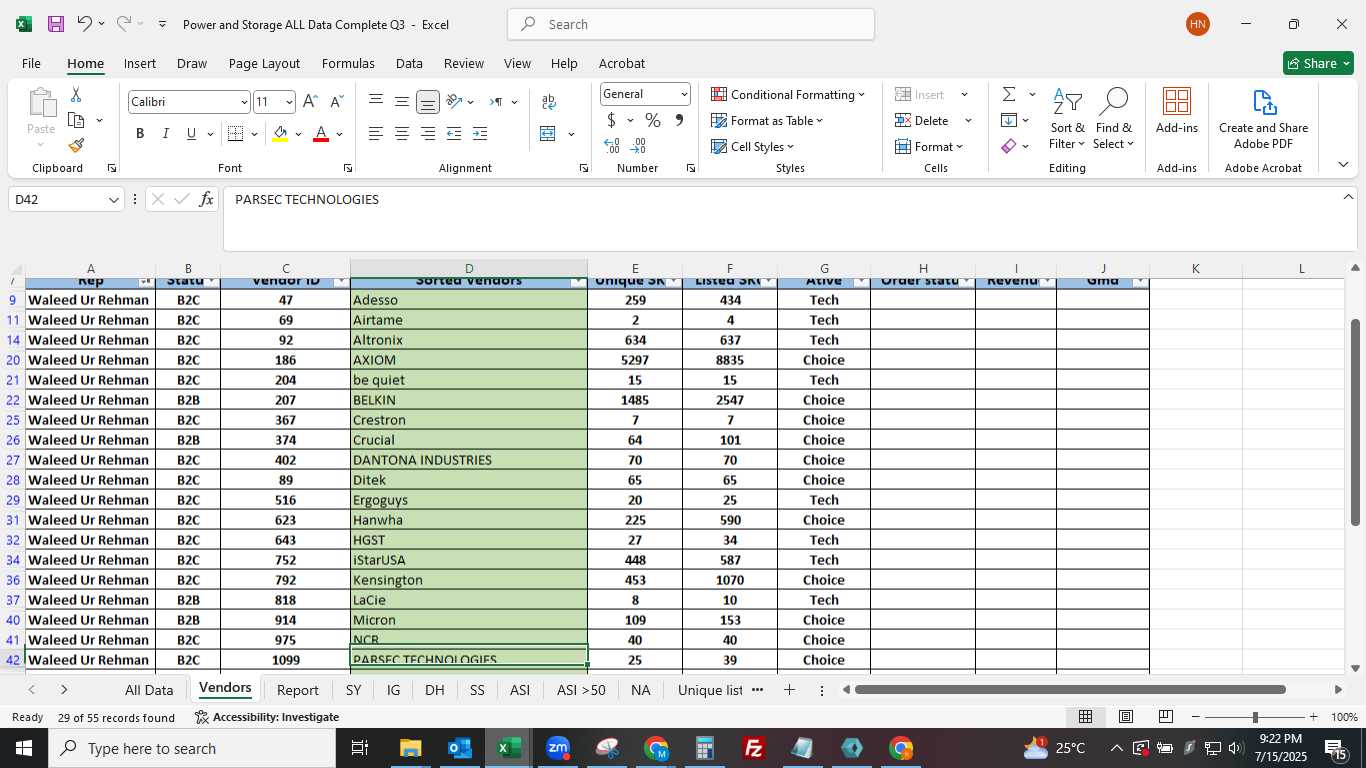Open Sort & Filter
Image resolution: width=1366 pixels, height=768 pixels.
1067,120
